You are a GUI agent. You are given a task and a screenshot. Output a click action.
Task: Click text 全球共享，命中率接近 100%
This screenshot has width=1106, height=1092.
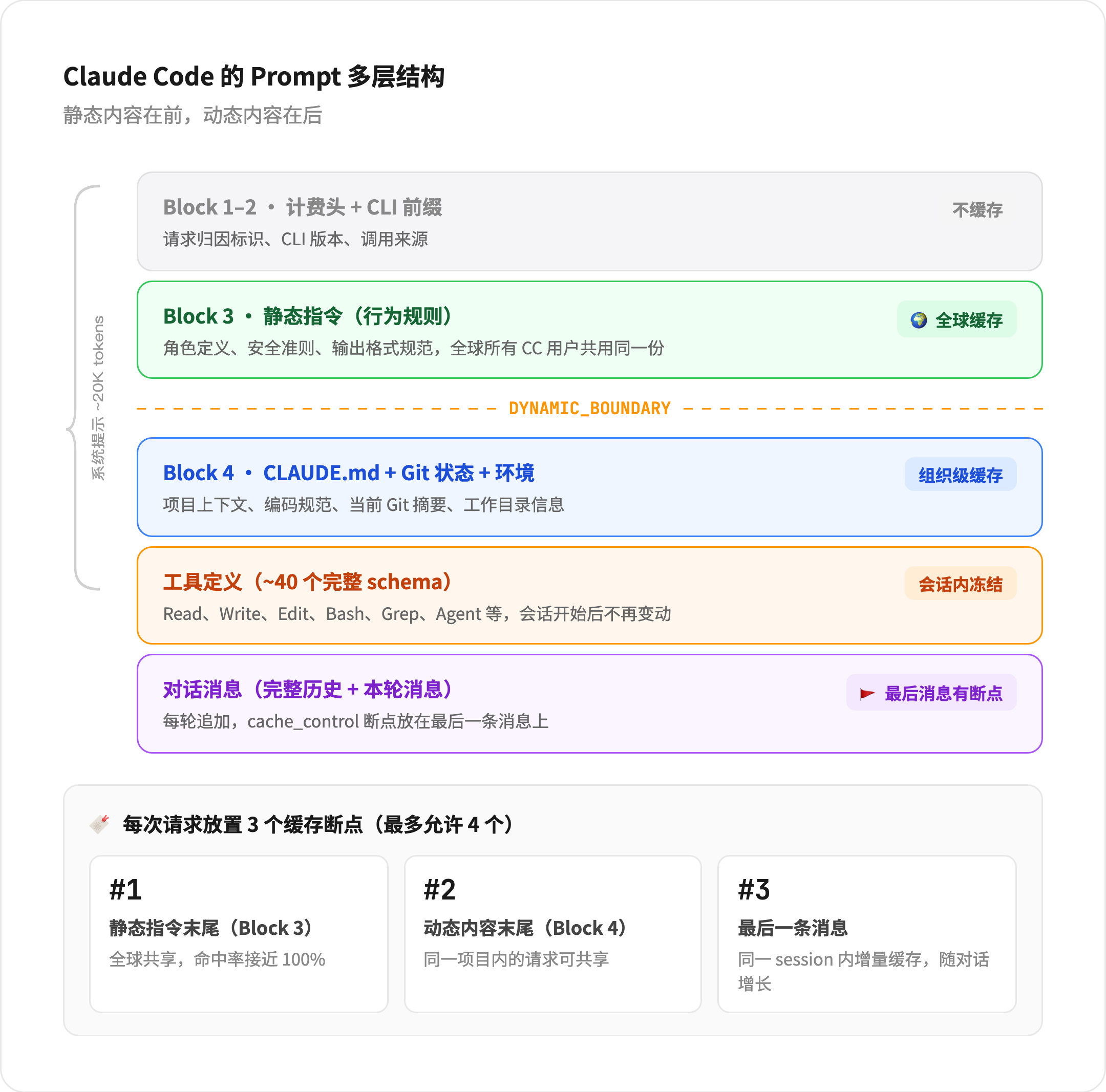(217, 959)
